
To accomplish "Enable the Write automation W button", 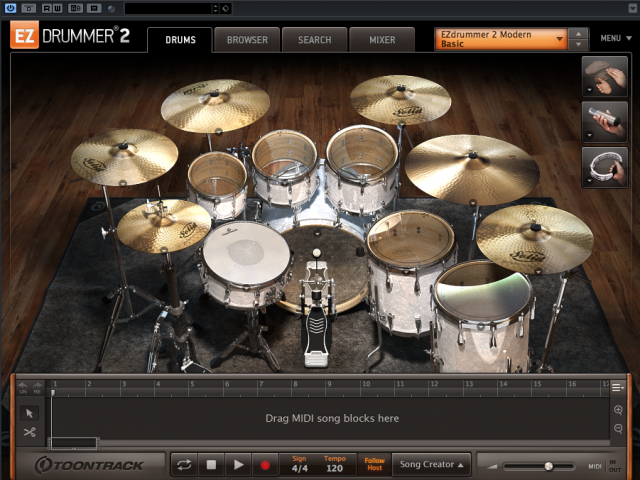I will (57, 8).
